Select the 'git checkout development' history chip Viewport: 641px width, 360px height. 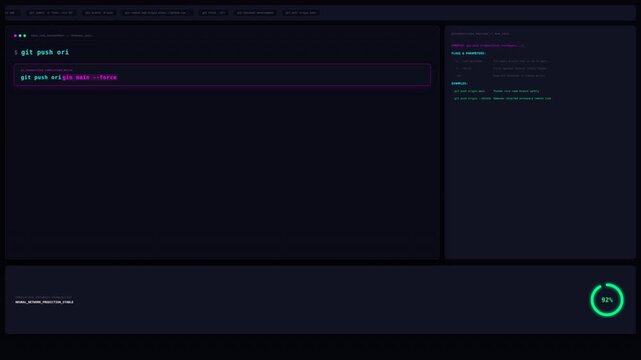point(256,13)
